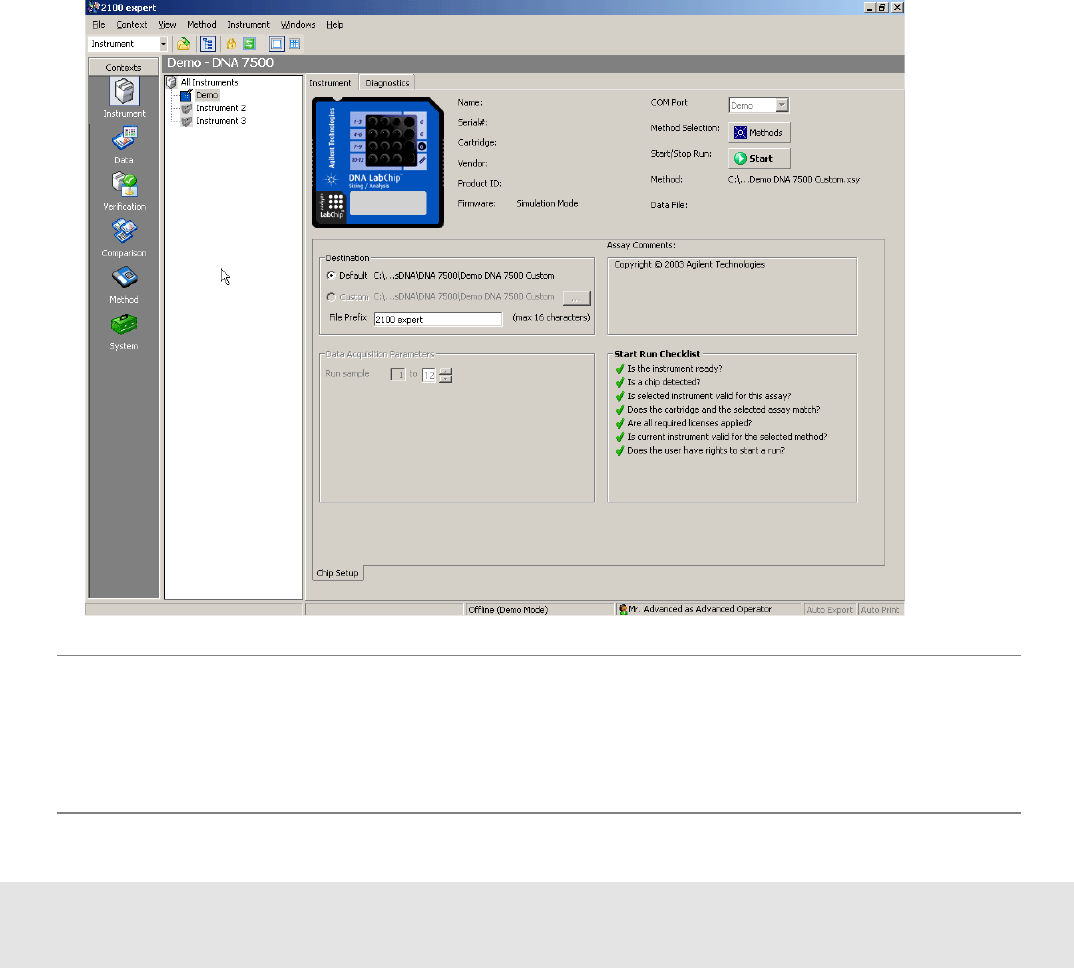
Task: Open the Instrument menu
Action: [x=248, y=25]
